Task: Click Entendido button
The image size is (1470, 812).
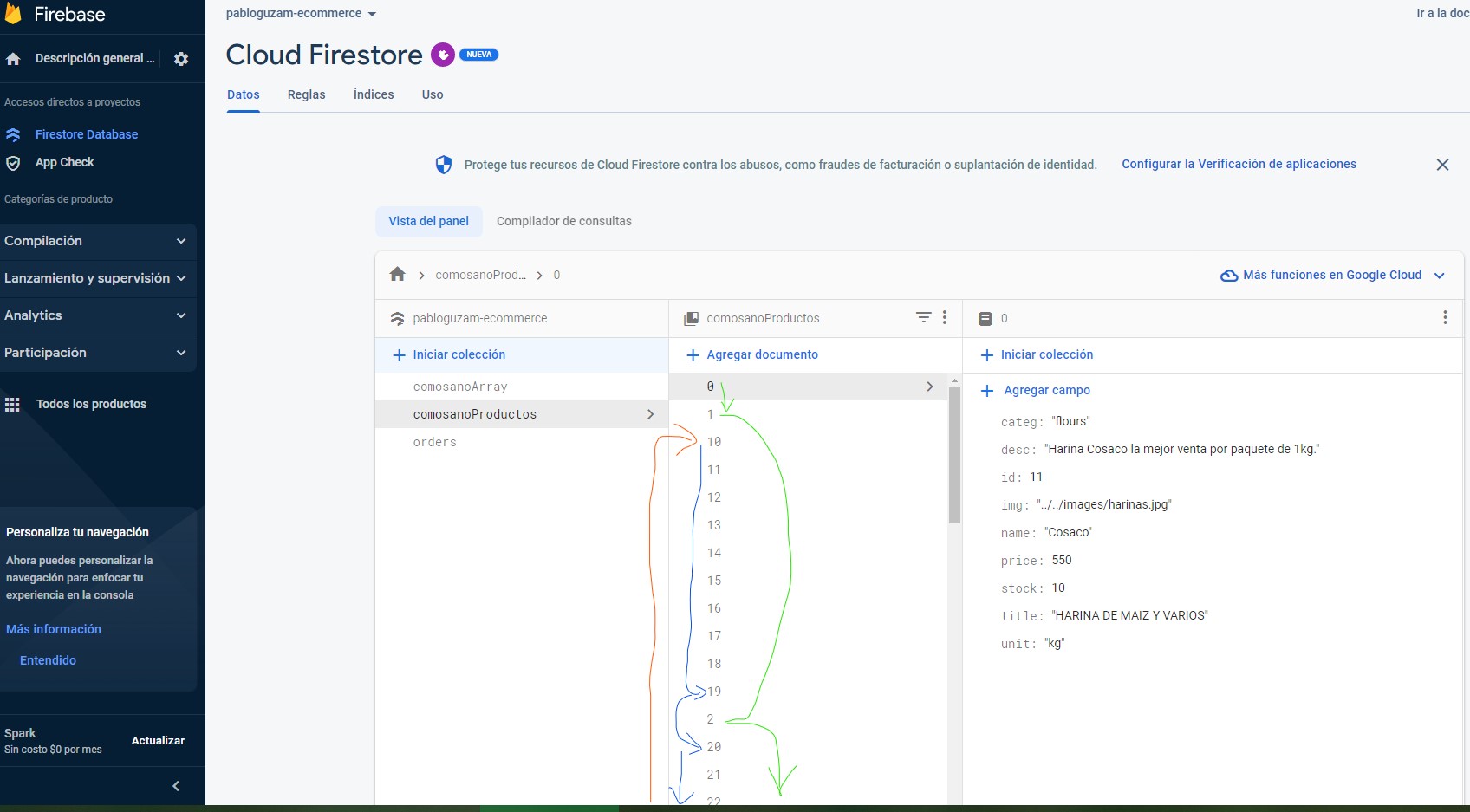Action: (x=49, y=660)
